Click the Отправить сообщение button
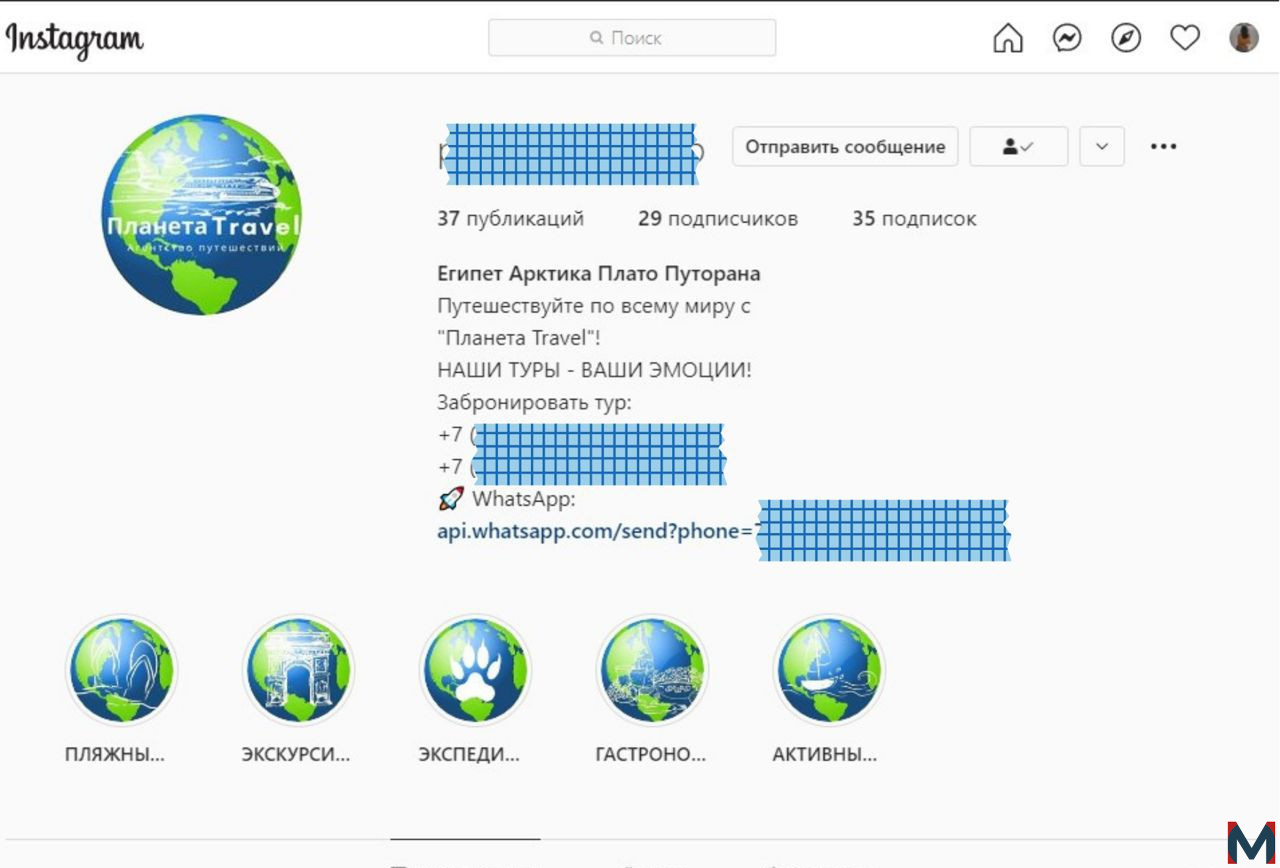Image resolution: width=1280 pixels, height=868 pixels. click(845, 146)
